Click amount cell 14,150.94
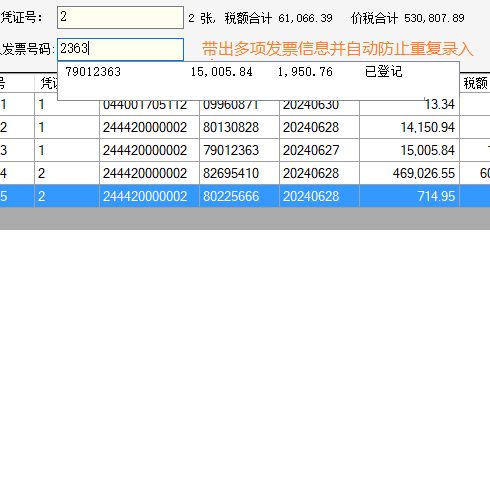 coord(410,127)
